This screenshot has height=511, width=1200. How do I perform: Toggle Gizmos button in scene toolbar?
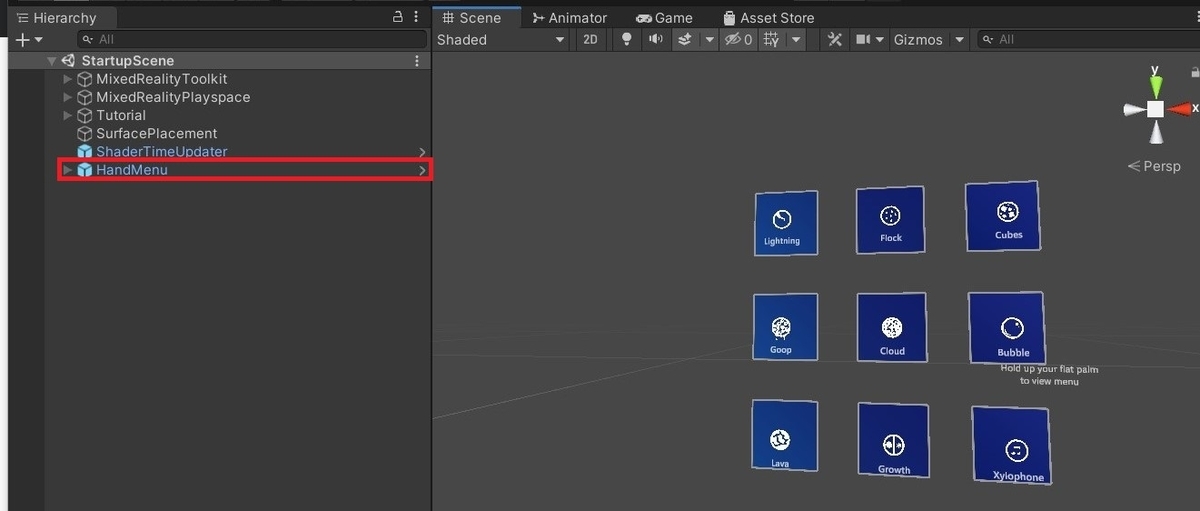pos(918,40)
